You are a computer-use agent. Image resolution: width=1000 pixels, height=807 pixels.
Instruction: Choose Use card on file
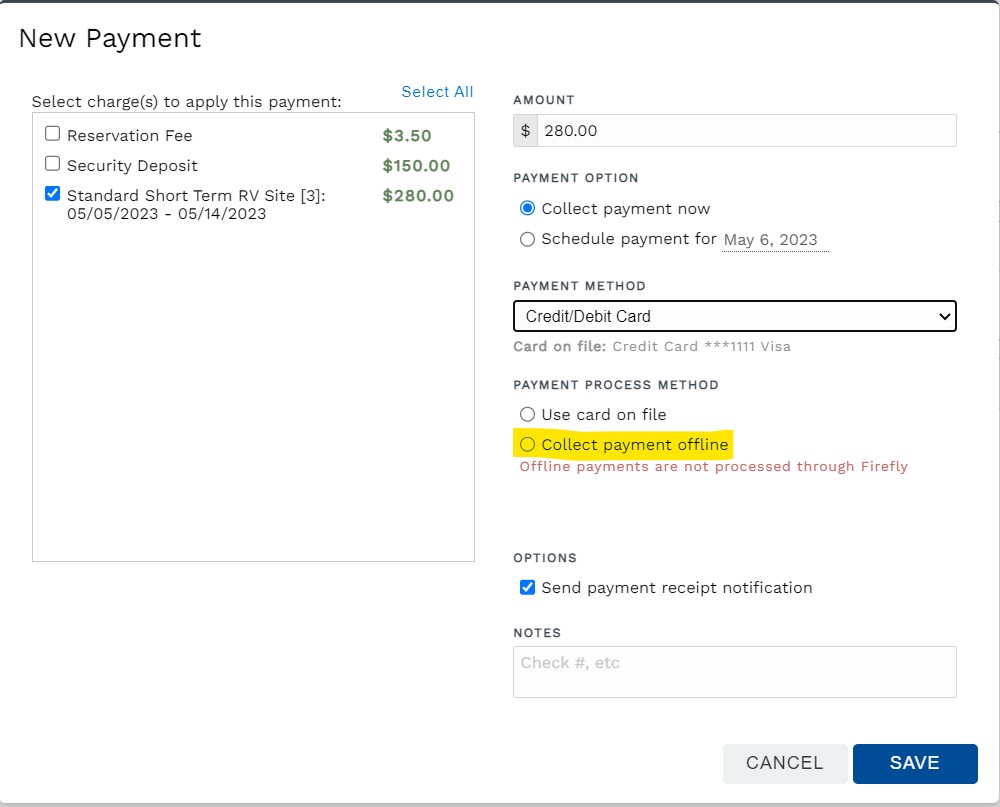527,414
